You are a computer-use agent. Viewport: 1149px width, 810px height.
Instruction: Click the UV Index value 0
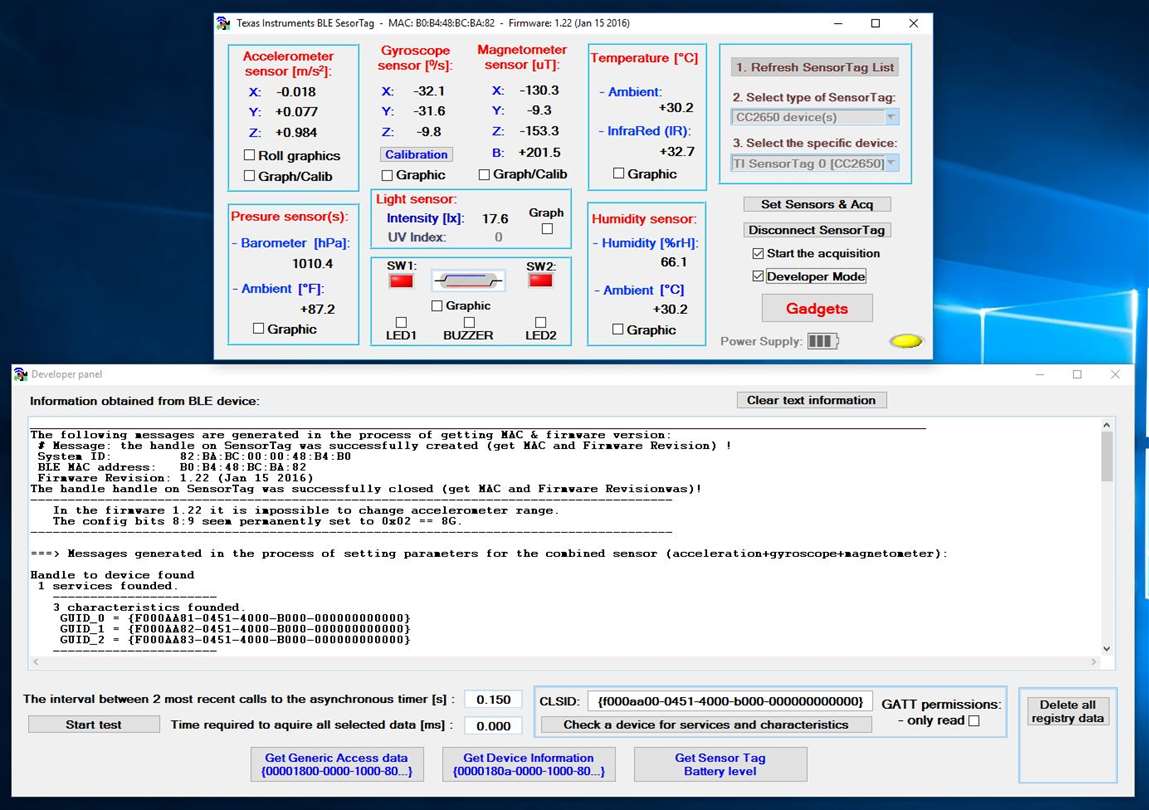498,238
